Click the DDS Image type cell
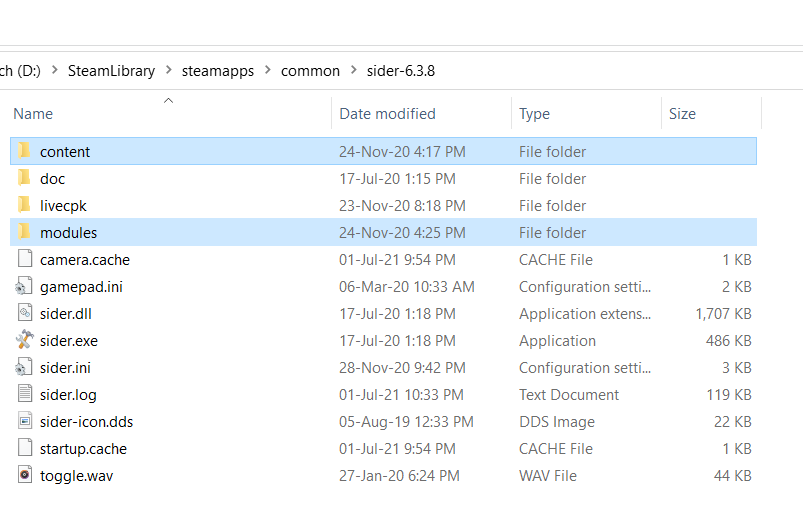The height and width of the screenshot is (519, 803). pos(557,422)
